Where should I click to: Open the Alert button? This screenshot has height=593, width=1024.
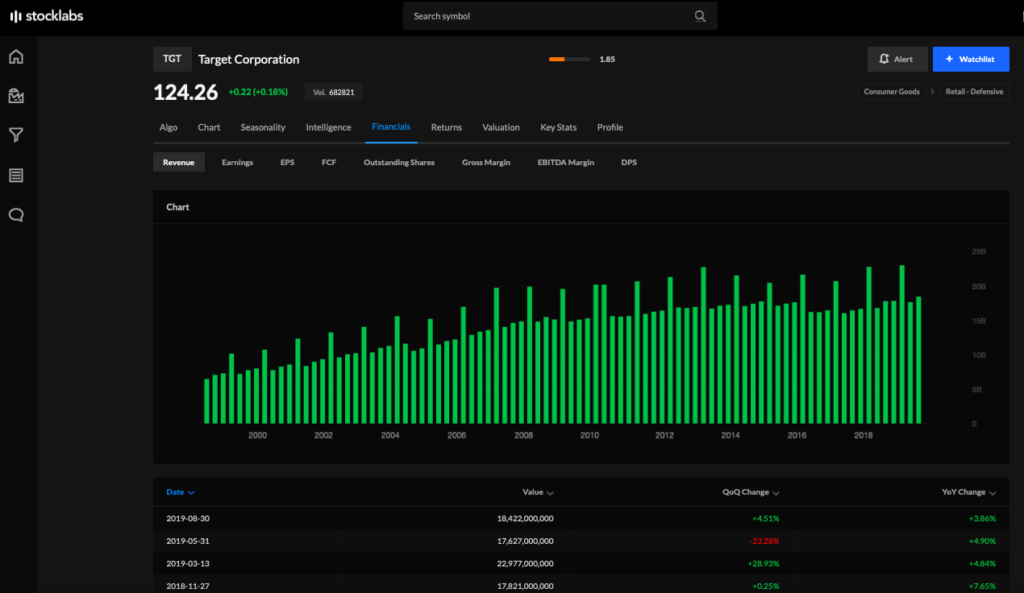pyautogui.click(x=897, y=59)
